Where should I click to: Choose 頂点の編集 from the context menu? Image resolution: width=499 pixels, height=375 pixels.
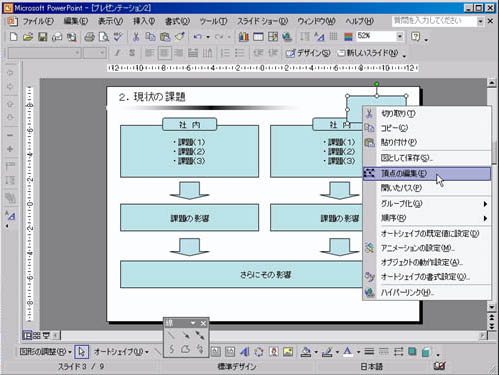point(427,174)
